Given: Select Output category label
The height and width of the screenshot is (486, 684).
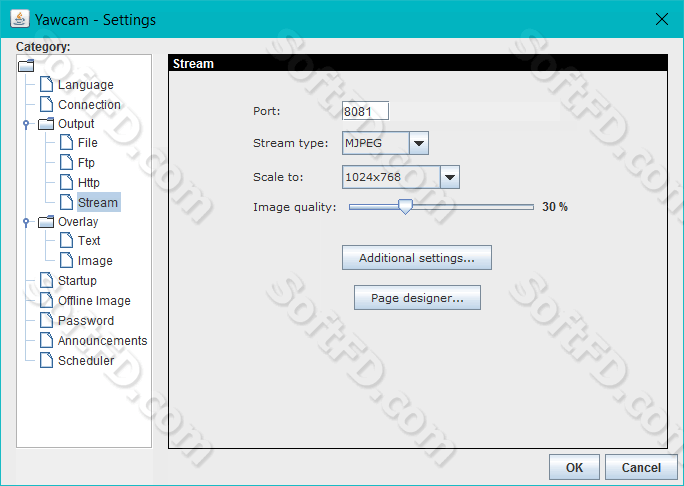Looking at the screenshot, I should [x=76, y=124].
